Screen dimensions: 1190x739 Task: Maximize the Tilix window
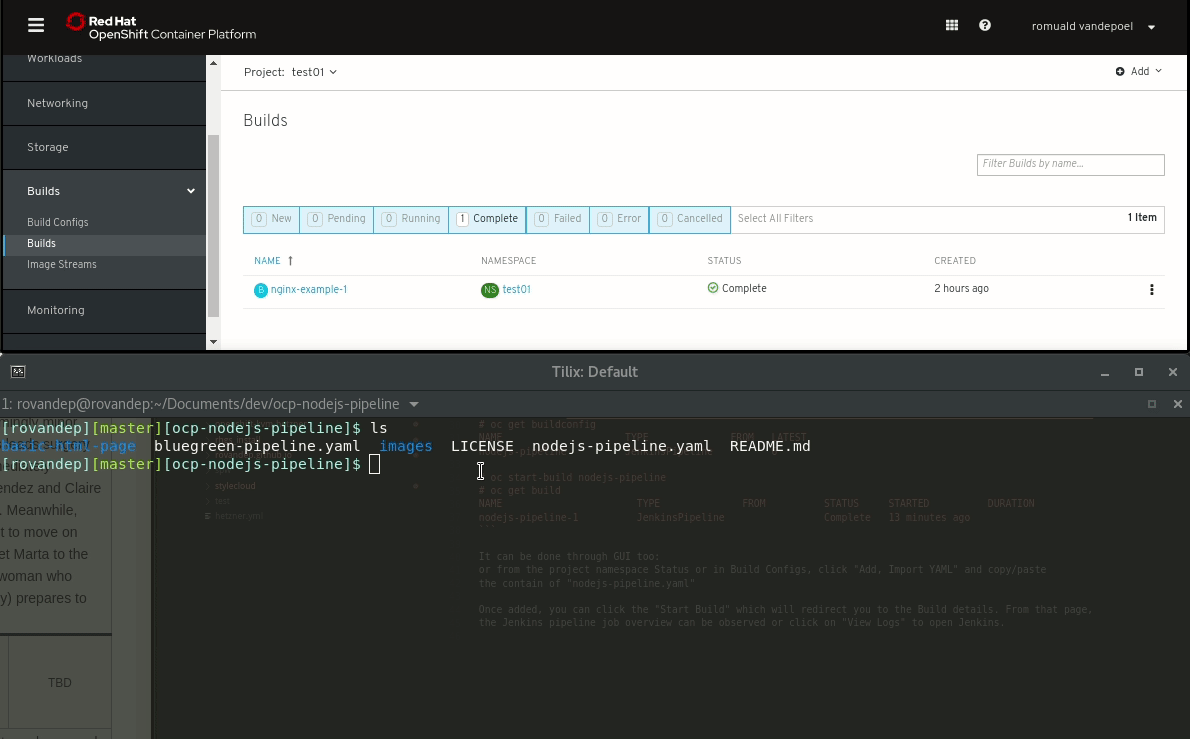1138,373
